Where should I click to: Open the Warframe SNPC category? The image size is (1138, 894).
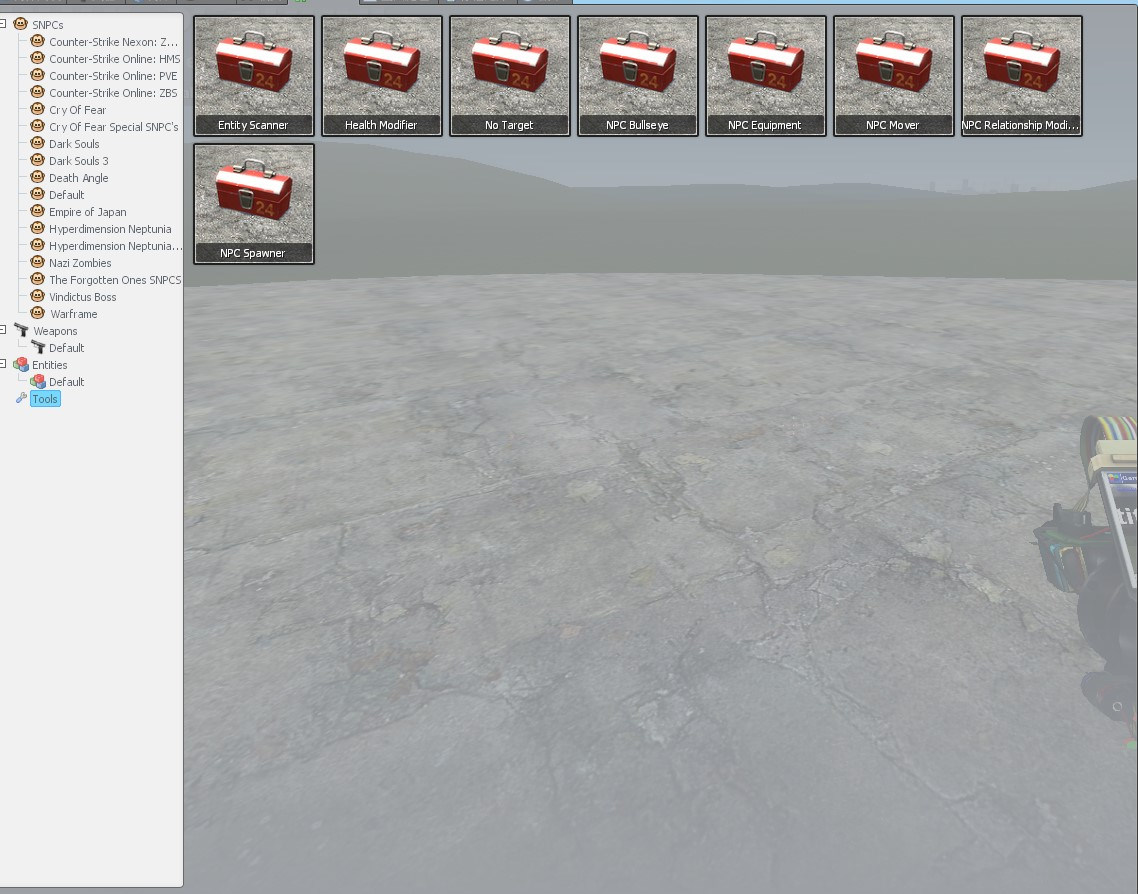pyautogui.click(x=73, y=314)
